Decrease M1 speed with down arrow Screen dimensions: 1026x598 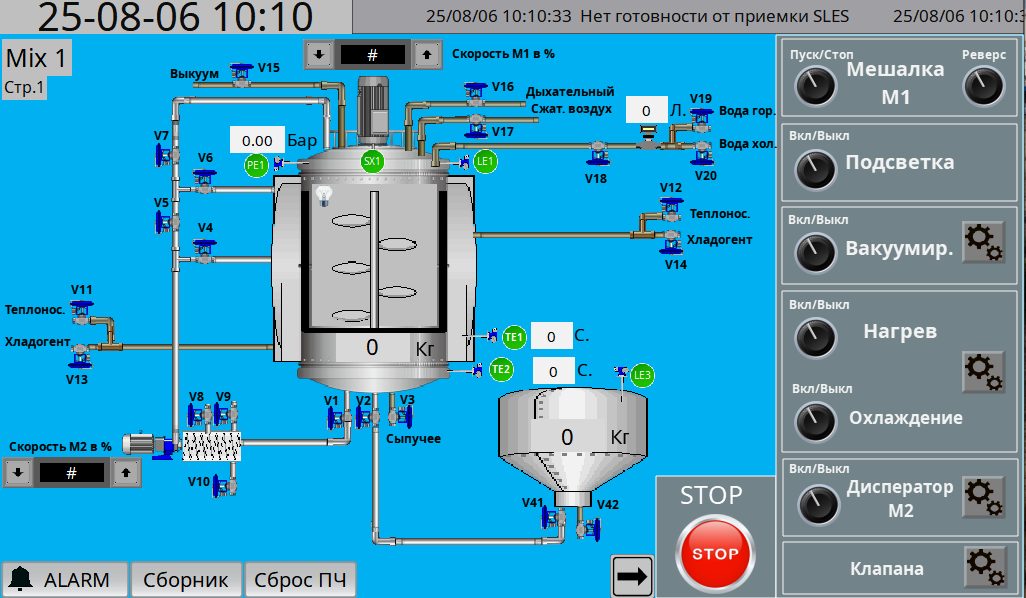point(317,54)
